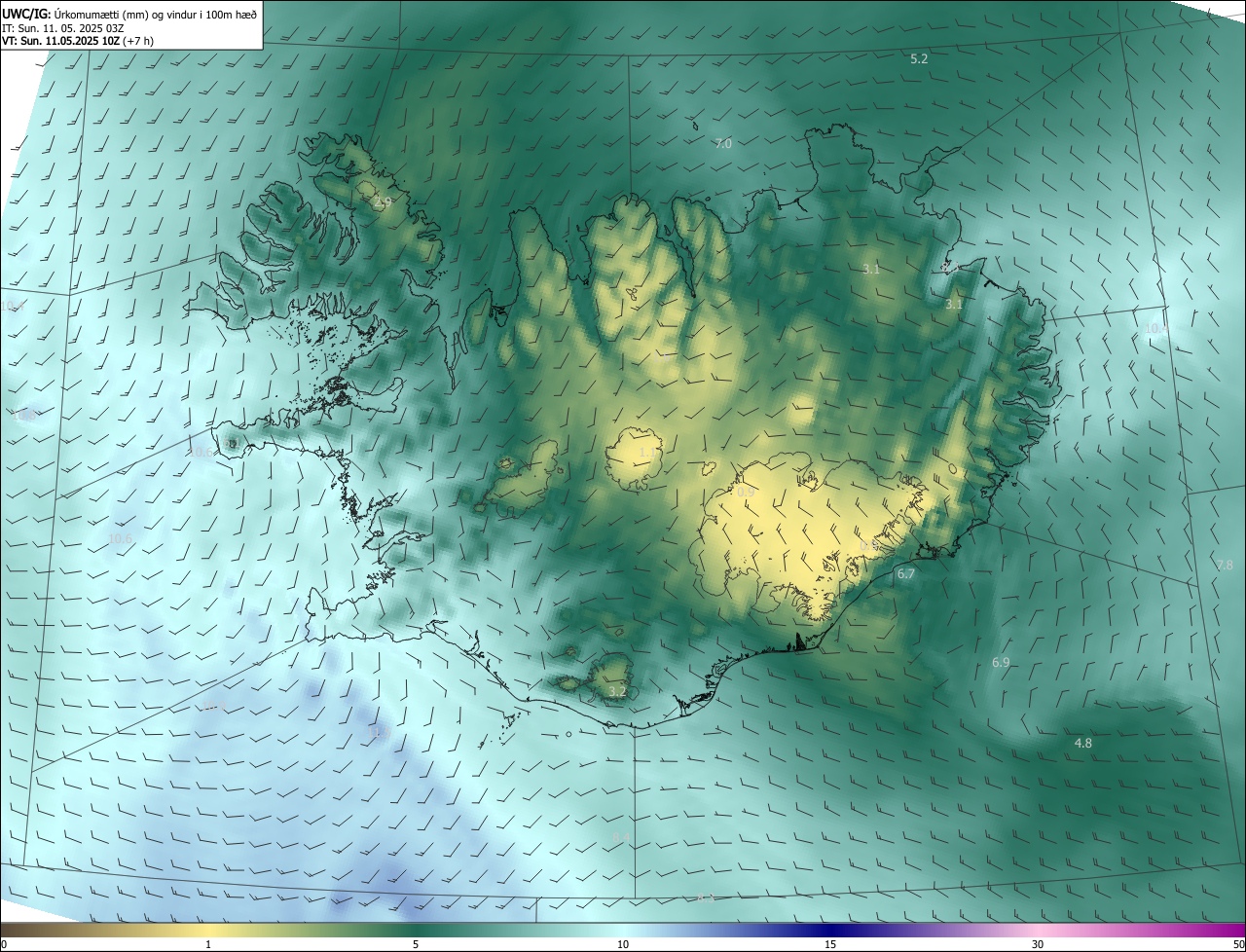Click the color scale tick label '50'

click(x=1238, y=944)
